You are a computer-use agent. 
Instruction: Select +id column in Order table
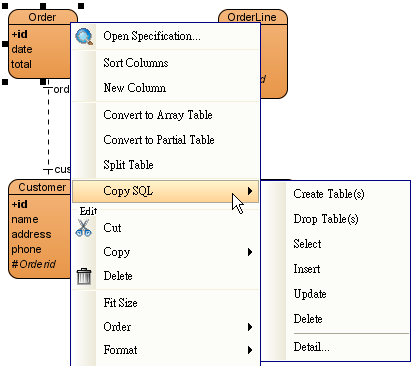(20, 34)
